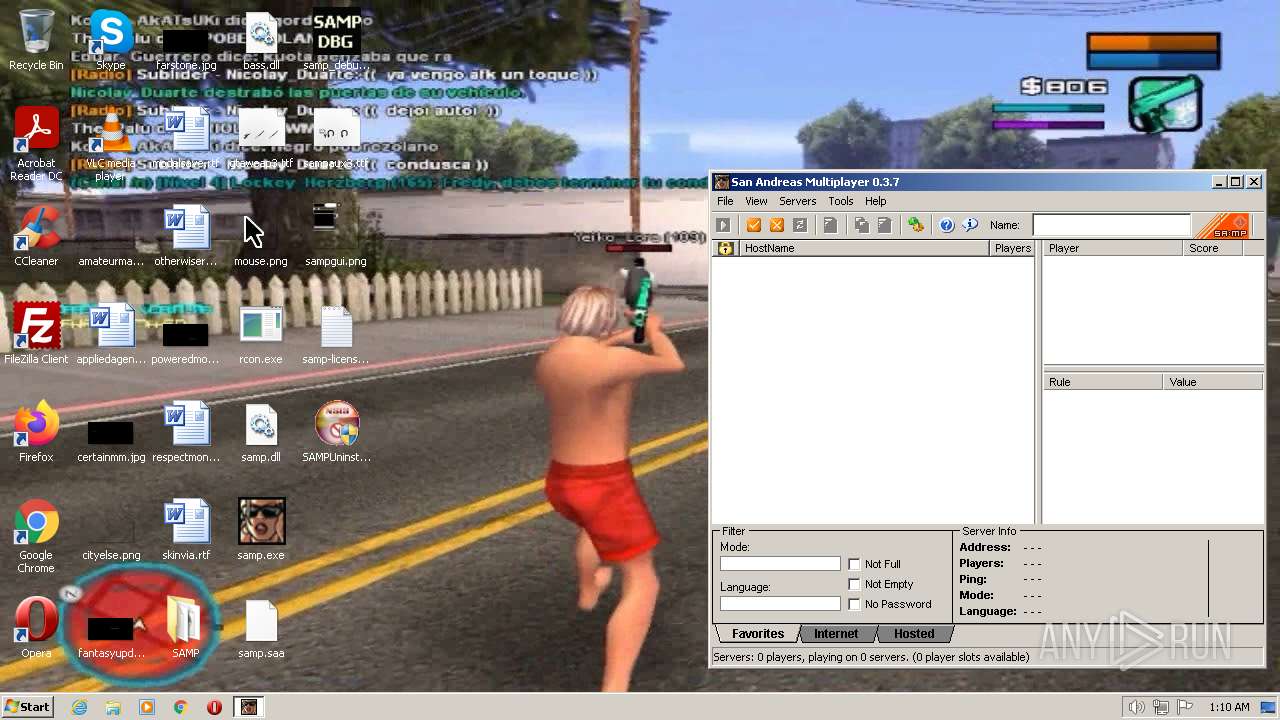This screenshot has width=1280, height=720.
Task: Open Internet Explorer from taskbar
Action: [80, 707]
